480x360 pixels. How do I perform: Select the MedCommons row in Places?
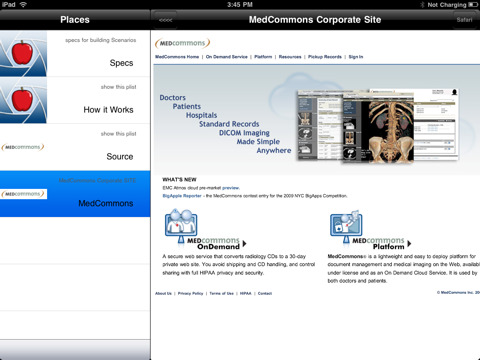point(75,194)
